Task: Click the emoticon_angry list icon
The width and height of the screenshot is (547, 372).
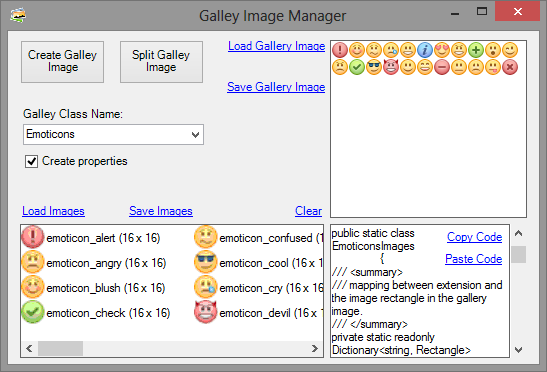Action: pyautogui.click(x=32, y=262)
